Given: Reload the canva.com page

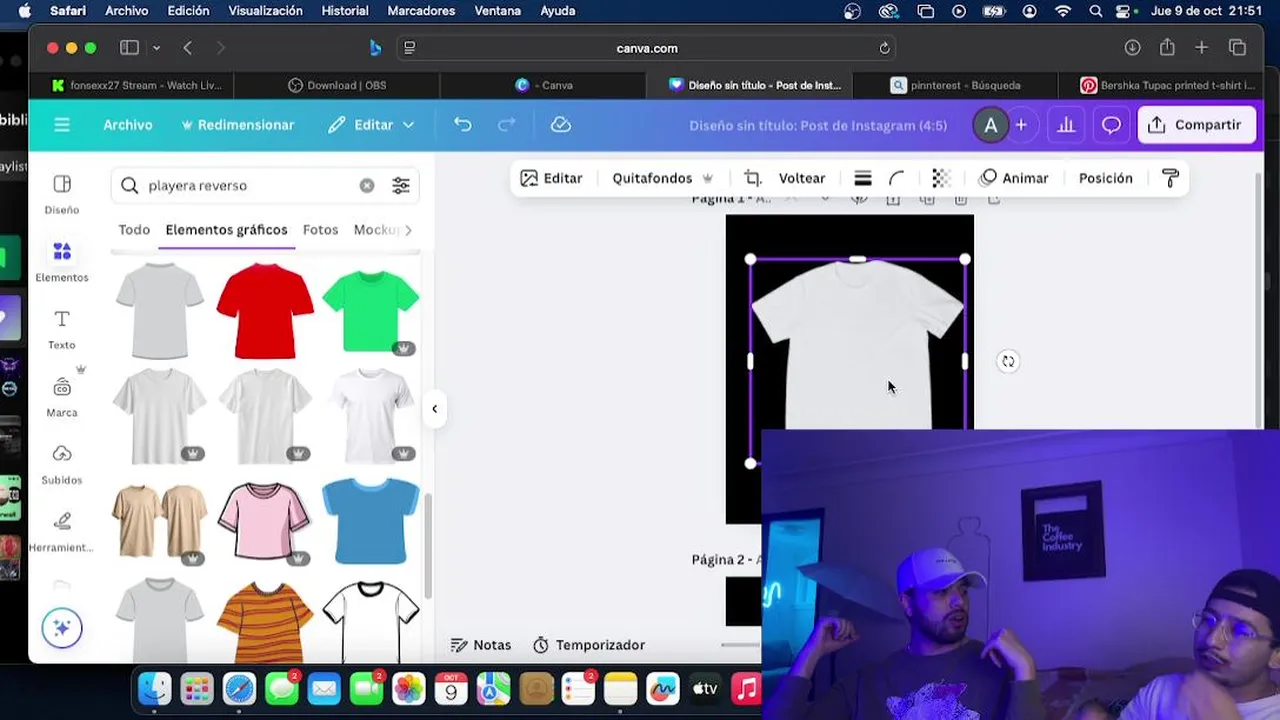Looking at the screenshot, I should (884, 48).
